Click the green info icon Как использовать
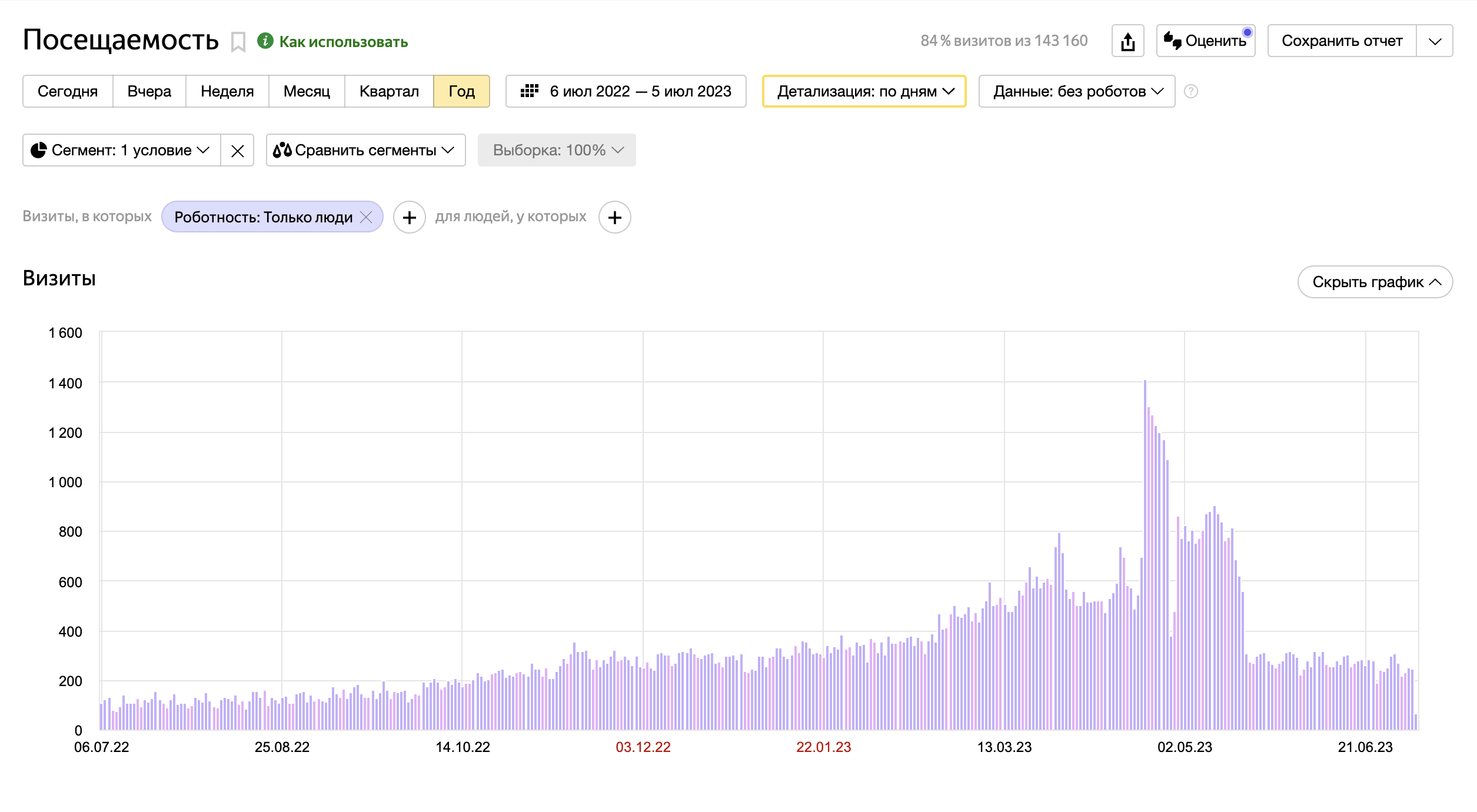The height and width of the screenshot is (812, 1477). click(265, 41)
